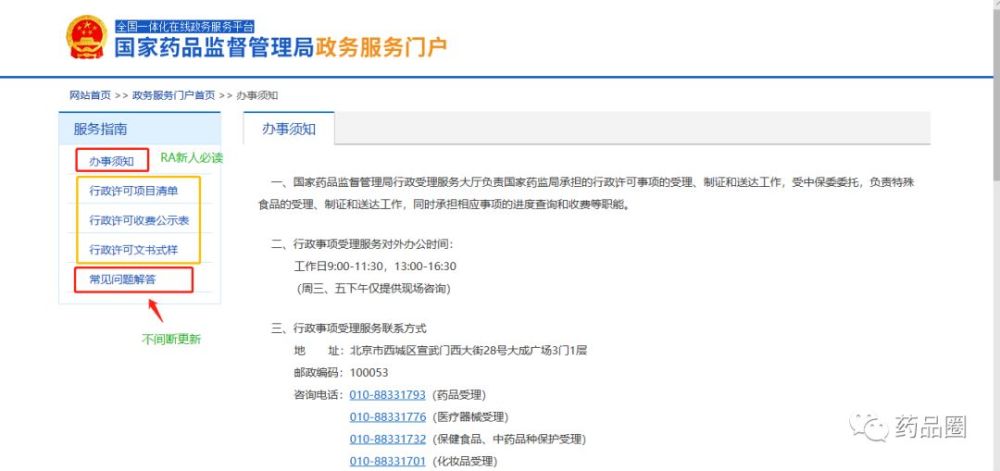Select 办事须知 in the service guide sidebar
Image resolution: width=1000 pixels, height=471 pixels.
point(112,161)
